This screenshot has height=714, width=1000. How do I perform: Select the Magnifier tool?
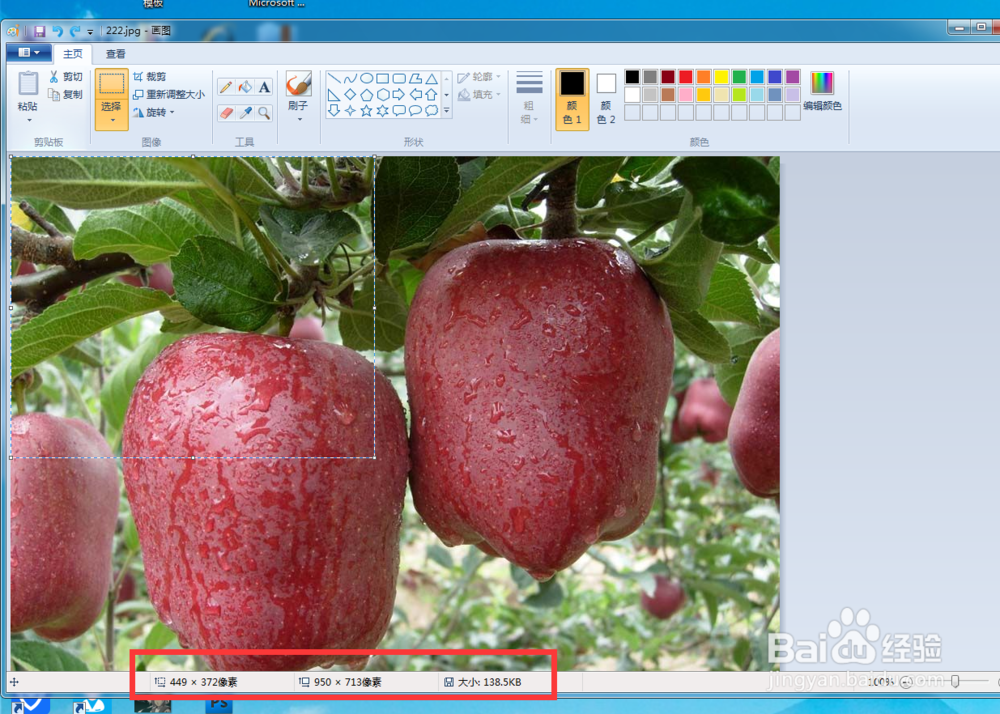(264, 113)
